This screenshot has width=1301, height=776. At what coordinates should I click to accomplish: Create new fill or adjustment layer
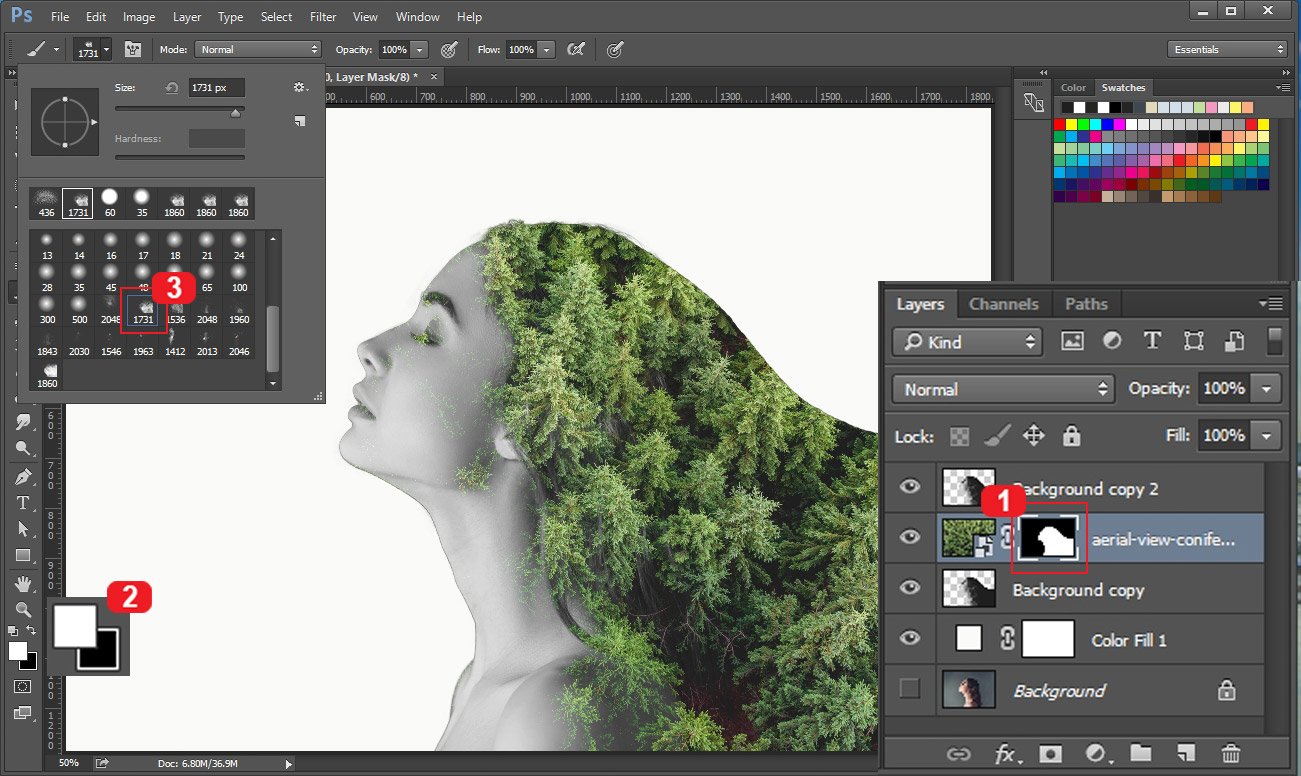click(x=1096, y=754)
